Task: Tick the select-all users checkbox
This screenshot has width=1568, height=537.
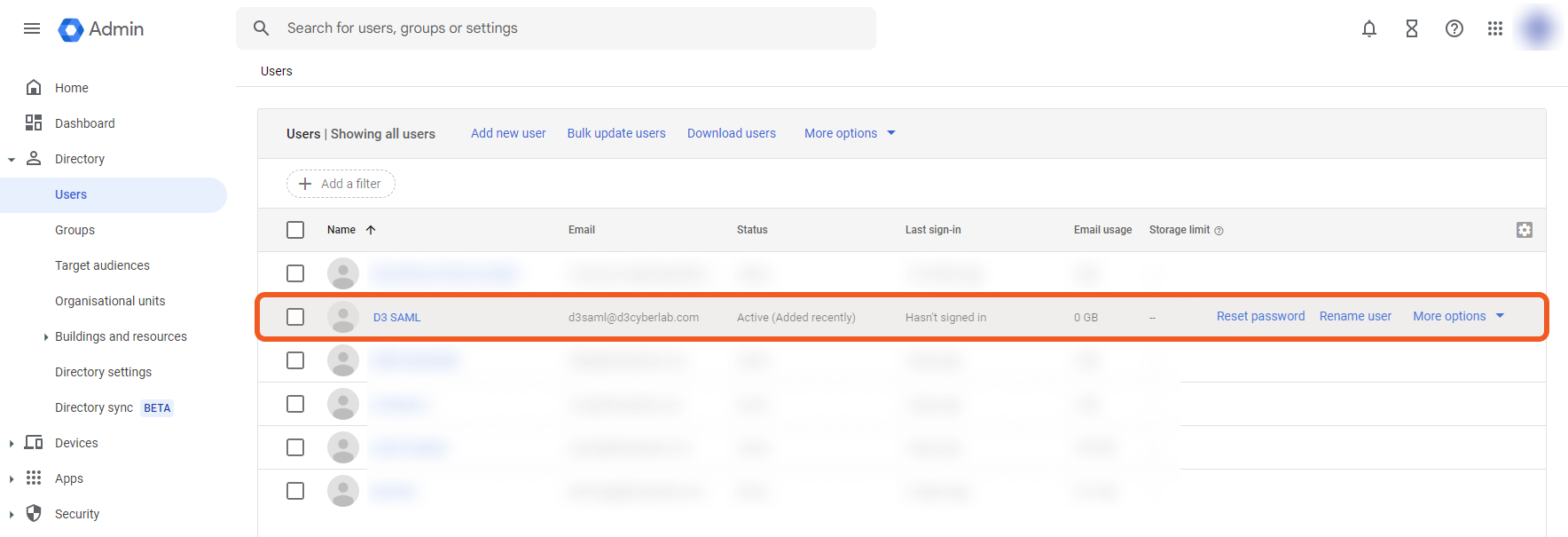Action: (x=295, y=230)
